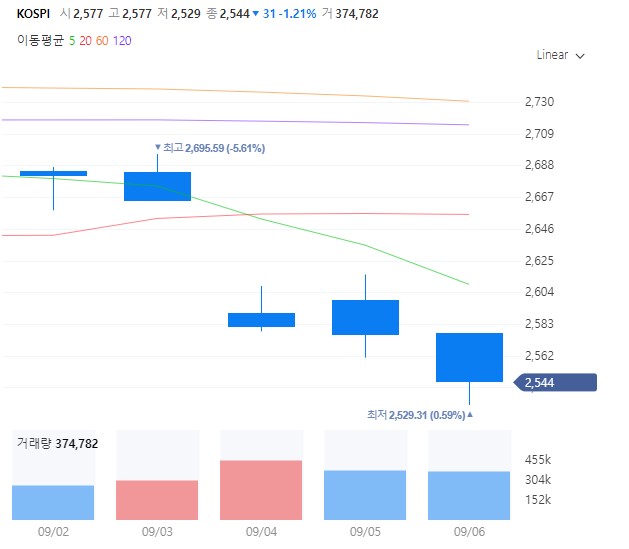Click the 304k volume axis label
Image resolution: width=629 pixels, height=549 pixels.
(538, 480)
